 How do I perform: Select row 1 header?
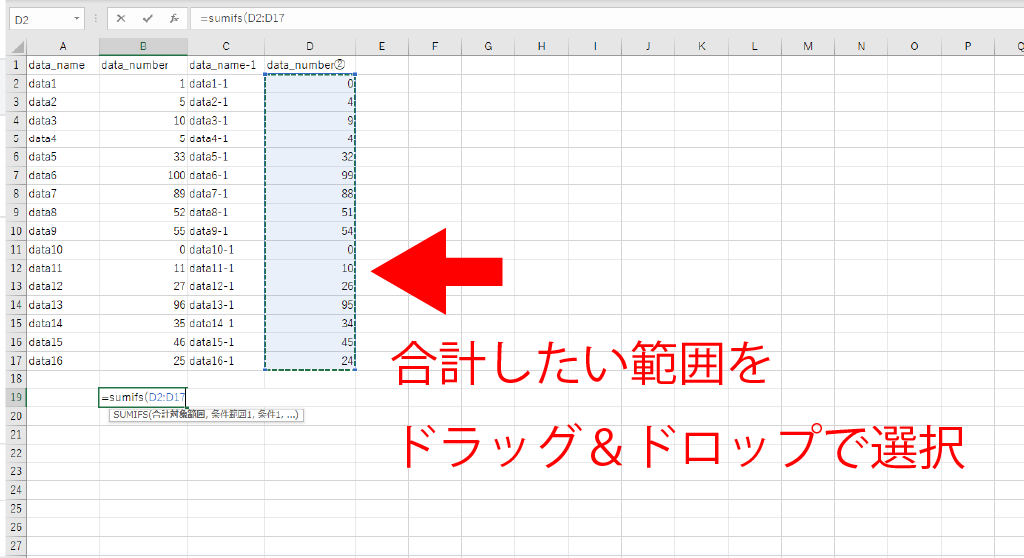pos(17,65)
